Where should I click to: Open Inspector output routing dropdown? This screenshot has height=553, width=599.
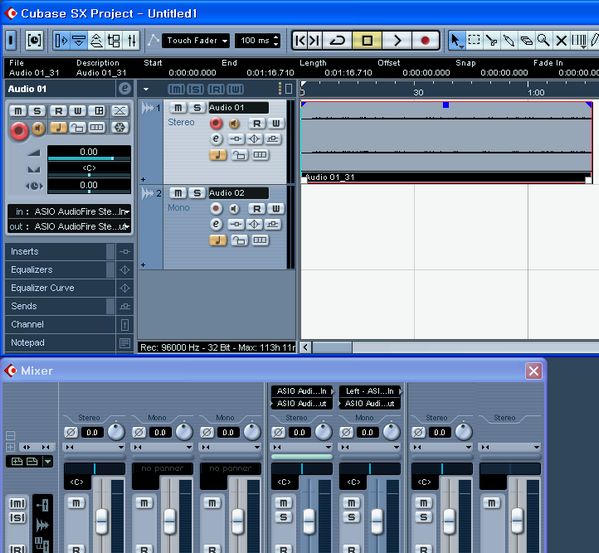(70, 226)
